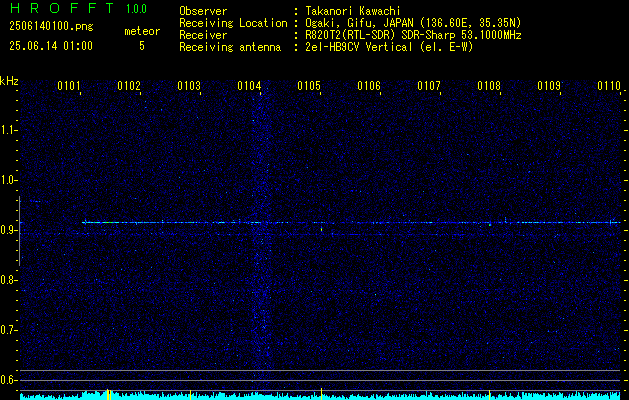The height and width of the screenshot is (400, 629).
Task: Click yellow meteor marker under 0108 column
Action: pos(489,395)
